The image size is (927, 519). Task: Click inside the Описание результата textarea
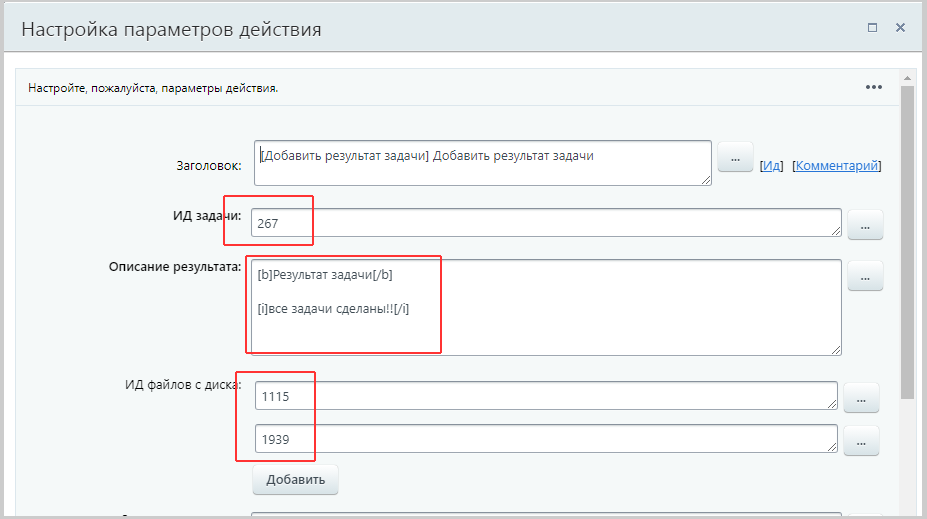545,307
